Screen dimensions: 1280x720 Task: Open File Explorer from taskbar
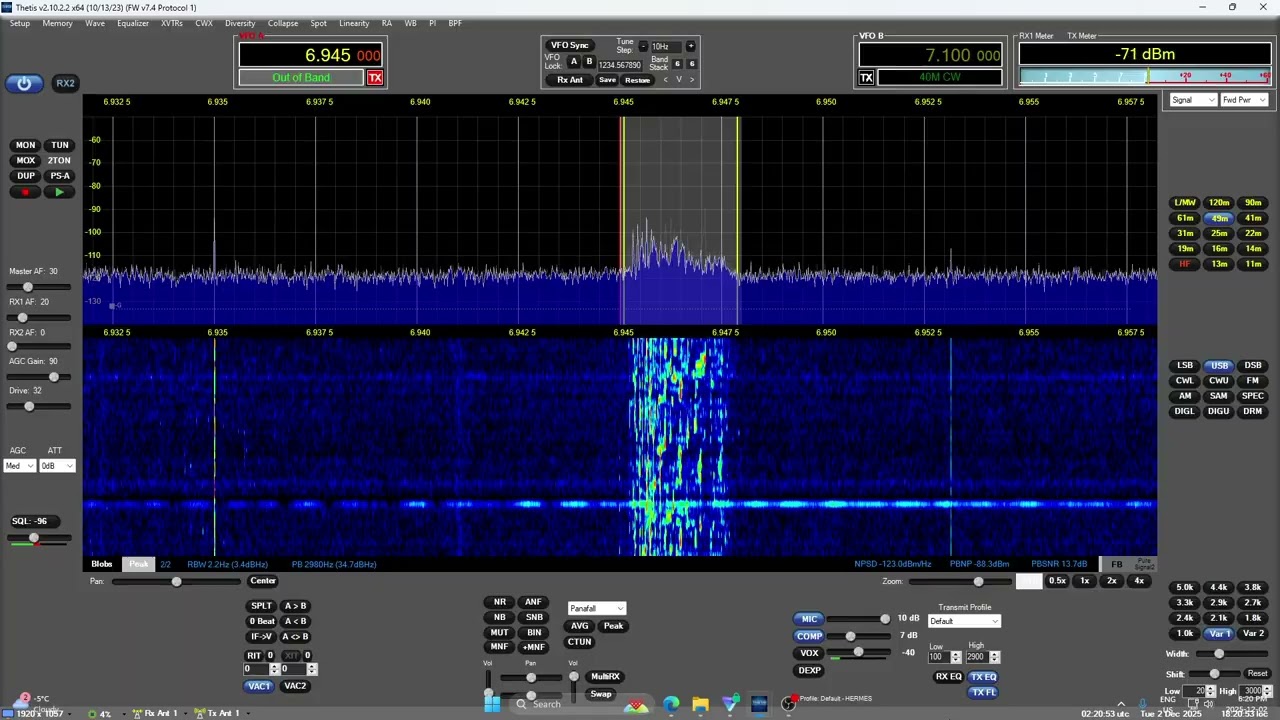coord(701,704)
